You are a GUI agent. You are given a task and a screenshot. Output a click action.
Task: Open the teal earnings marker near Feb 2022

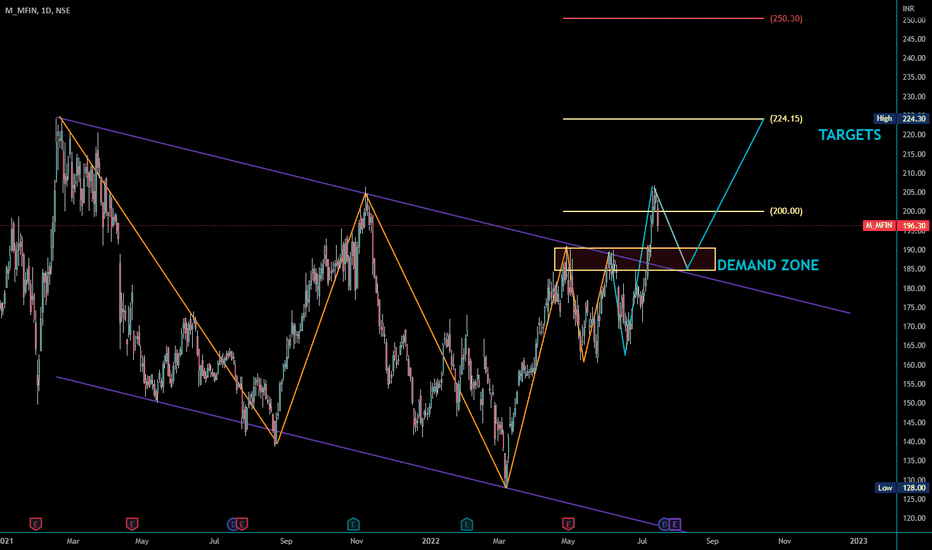[x=467, y=524]
